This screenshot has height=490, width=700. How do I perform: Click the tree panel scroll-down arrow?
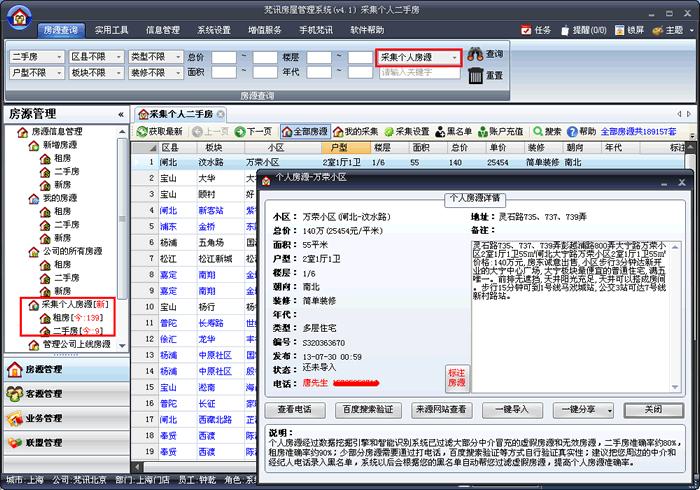click(x=122, y=345)
